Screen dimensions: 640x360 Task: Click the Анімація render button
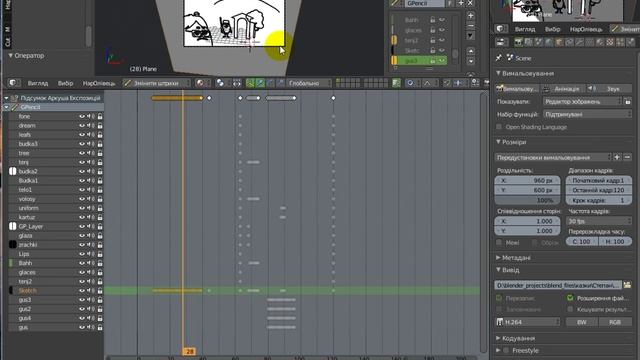(x=564, y=89)
